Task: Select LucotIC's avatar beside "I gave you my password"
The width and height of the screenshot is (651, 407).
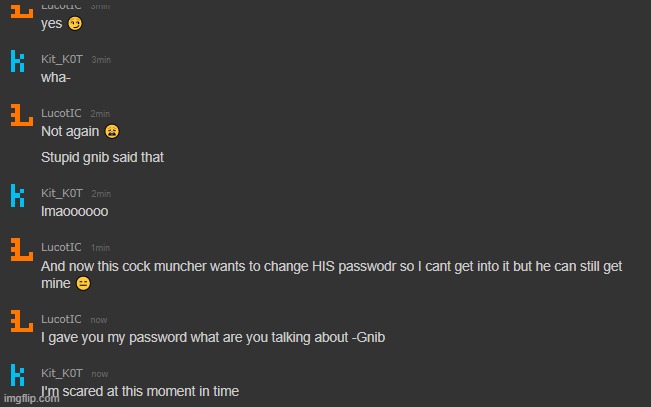Action: point(18,322)
